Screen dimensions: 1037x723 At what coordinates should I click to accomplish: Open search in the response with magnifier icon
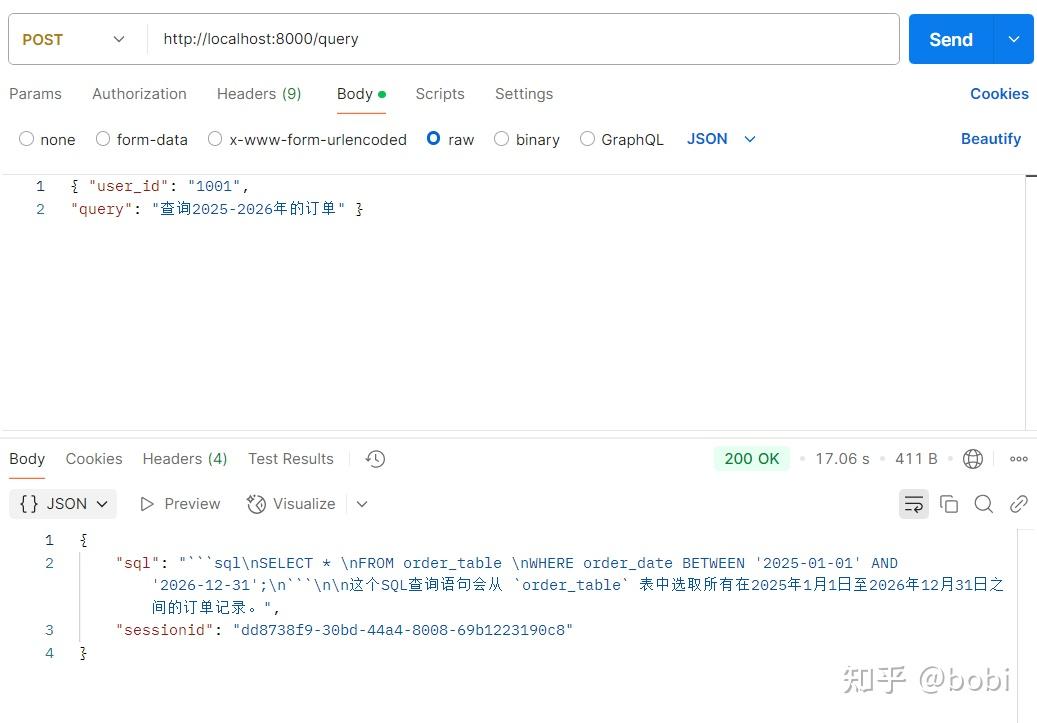click(984, 504)
